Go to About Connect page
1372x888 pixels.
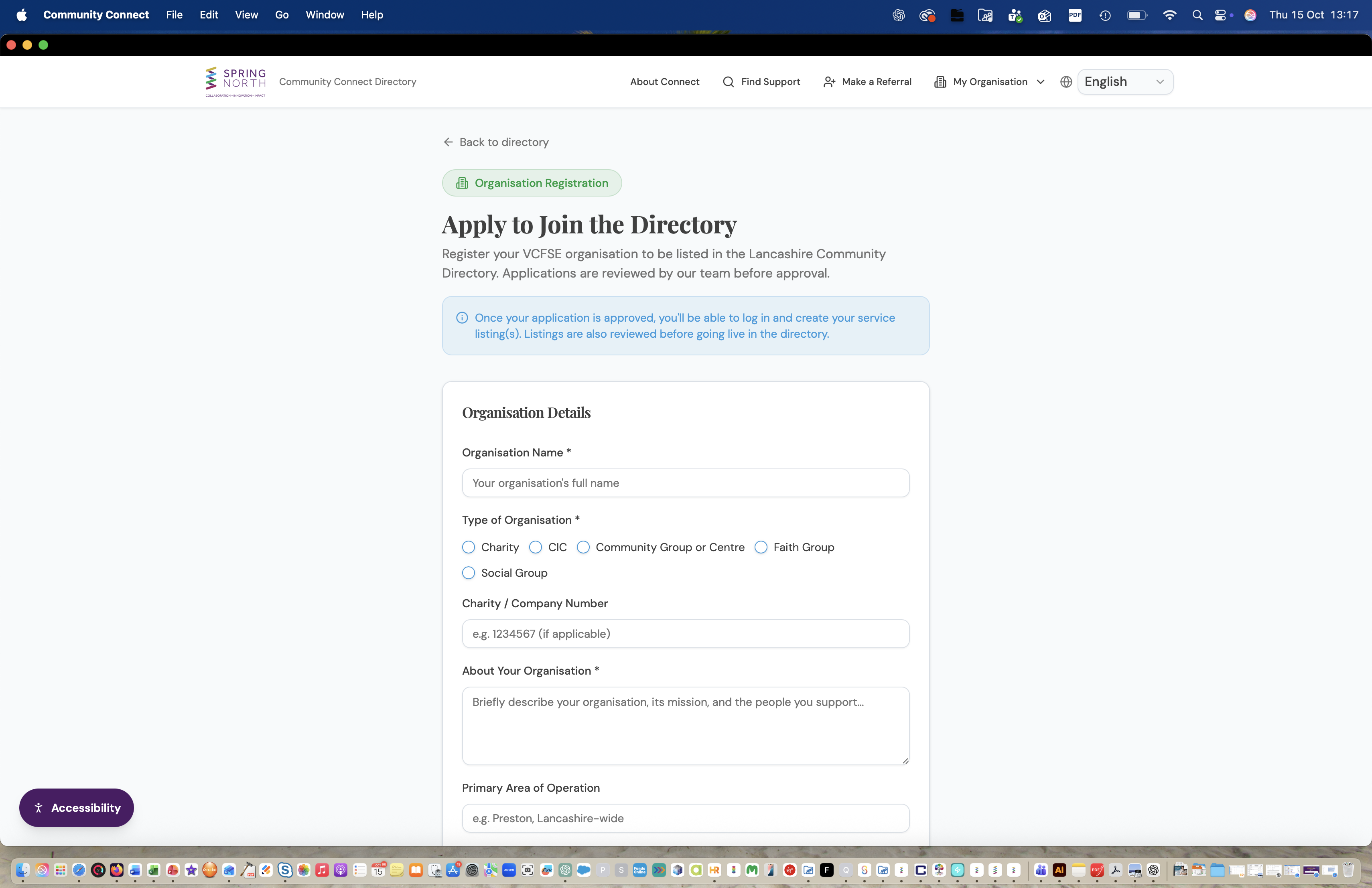665,82
